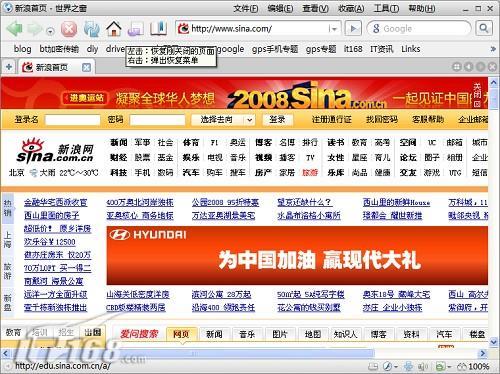Open the 编辑(E) menu
The height and width of the screenshot is (374, 500).
280,8
